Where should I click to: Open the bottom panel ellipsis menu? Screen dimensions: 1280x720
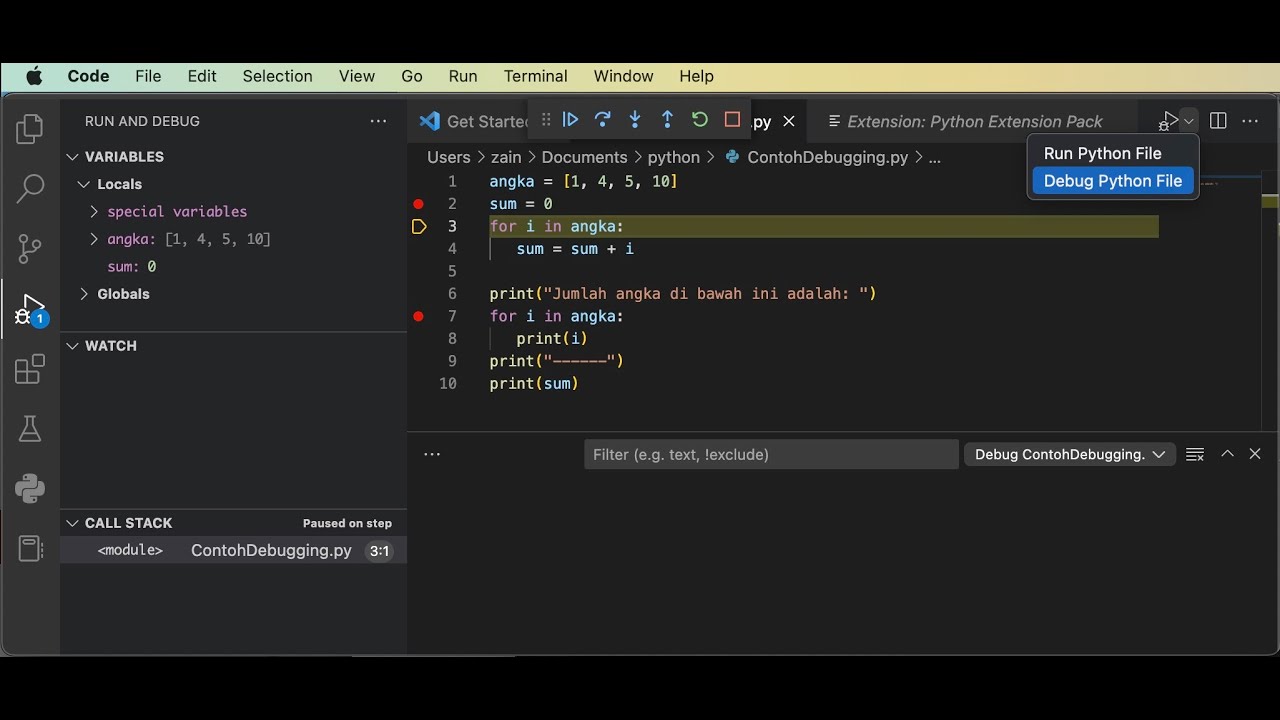[x=432, y=454]
